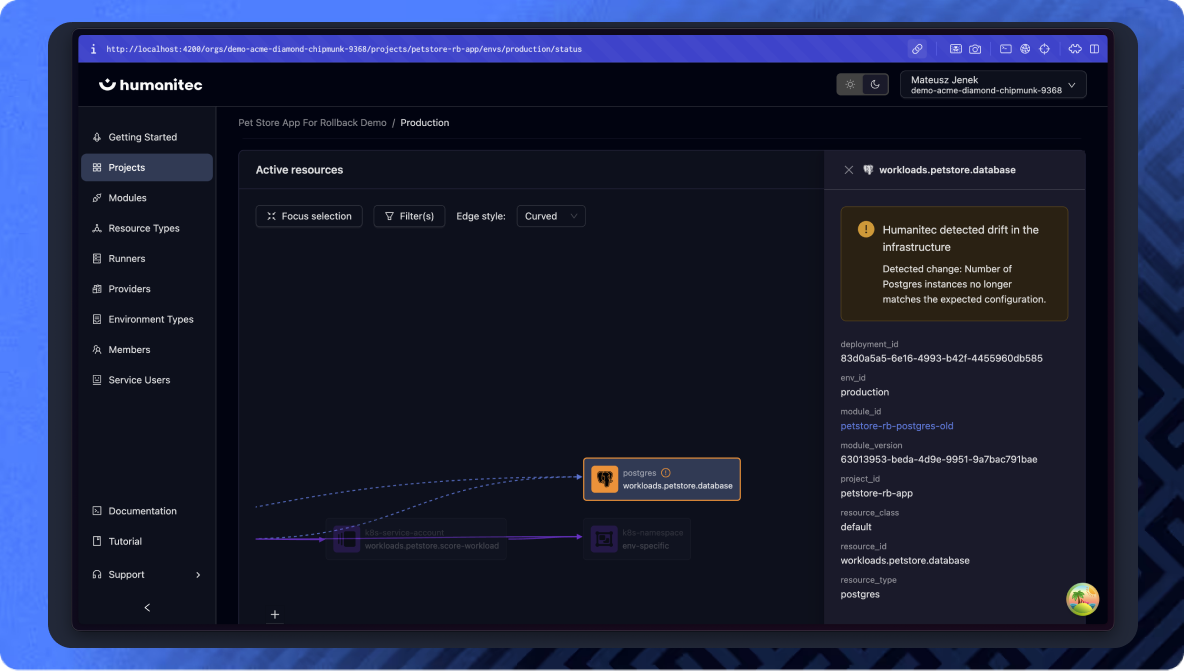Open the Filter(s) button
This screenshot has height=671, width=1184.
[409, 216]
